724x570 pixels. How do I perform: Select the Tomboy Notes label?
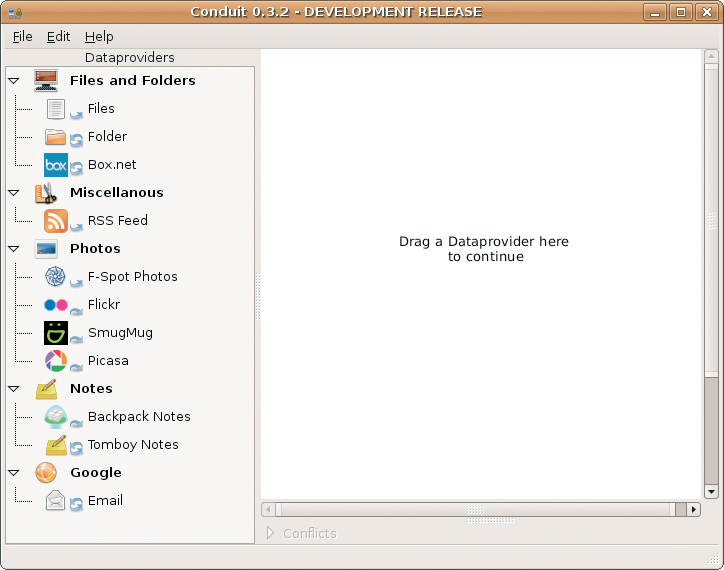coord(133,445)
